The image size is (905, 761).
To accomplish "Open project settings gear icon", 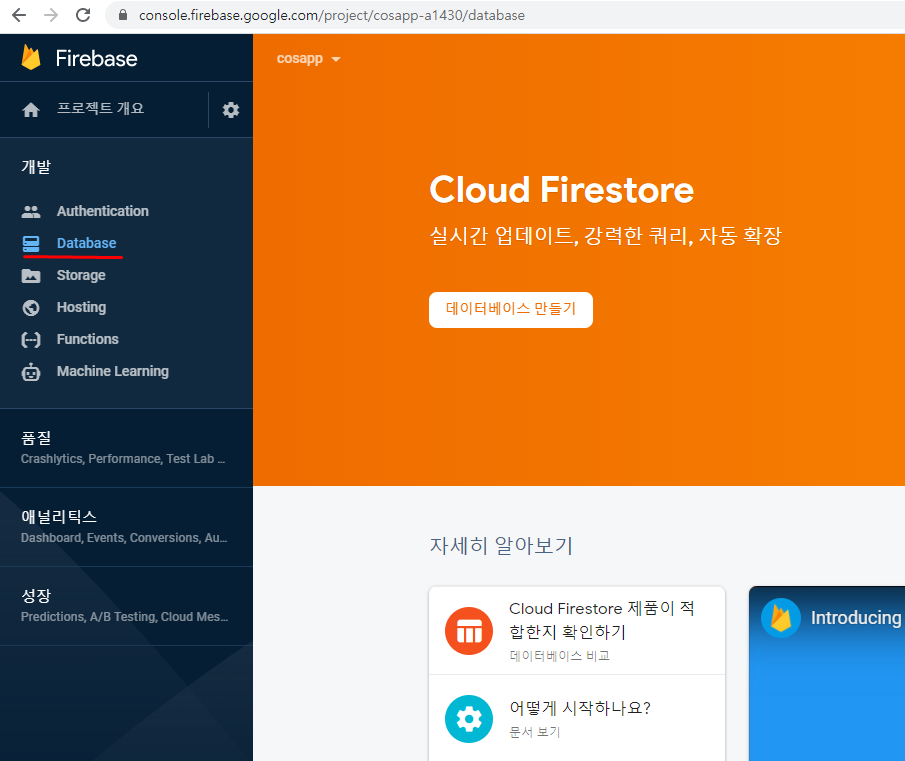I will coord(231,110).
